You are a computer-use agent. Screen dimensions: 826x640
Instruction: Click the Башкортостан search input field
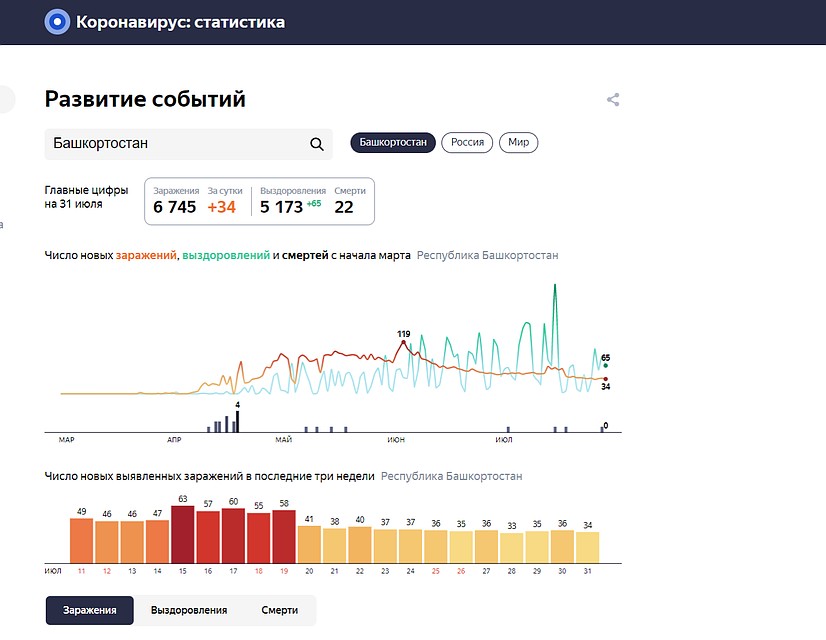[x=175, y=144]
